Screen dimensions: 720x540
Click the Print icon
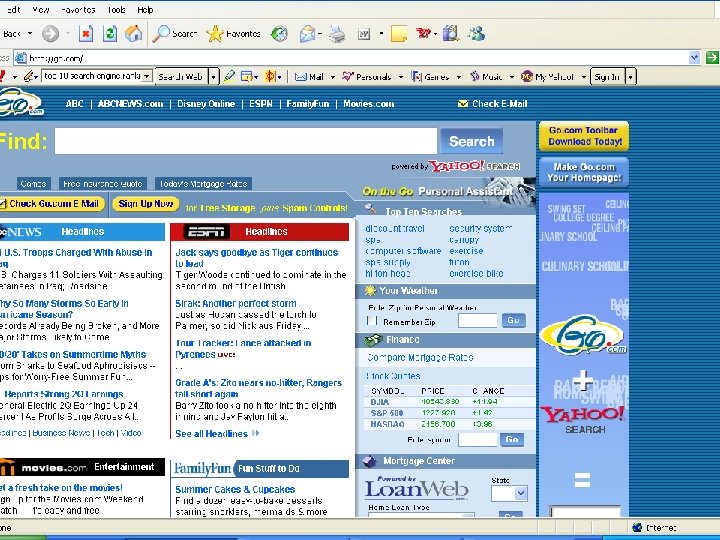(x=337, y=34)
